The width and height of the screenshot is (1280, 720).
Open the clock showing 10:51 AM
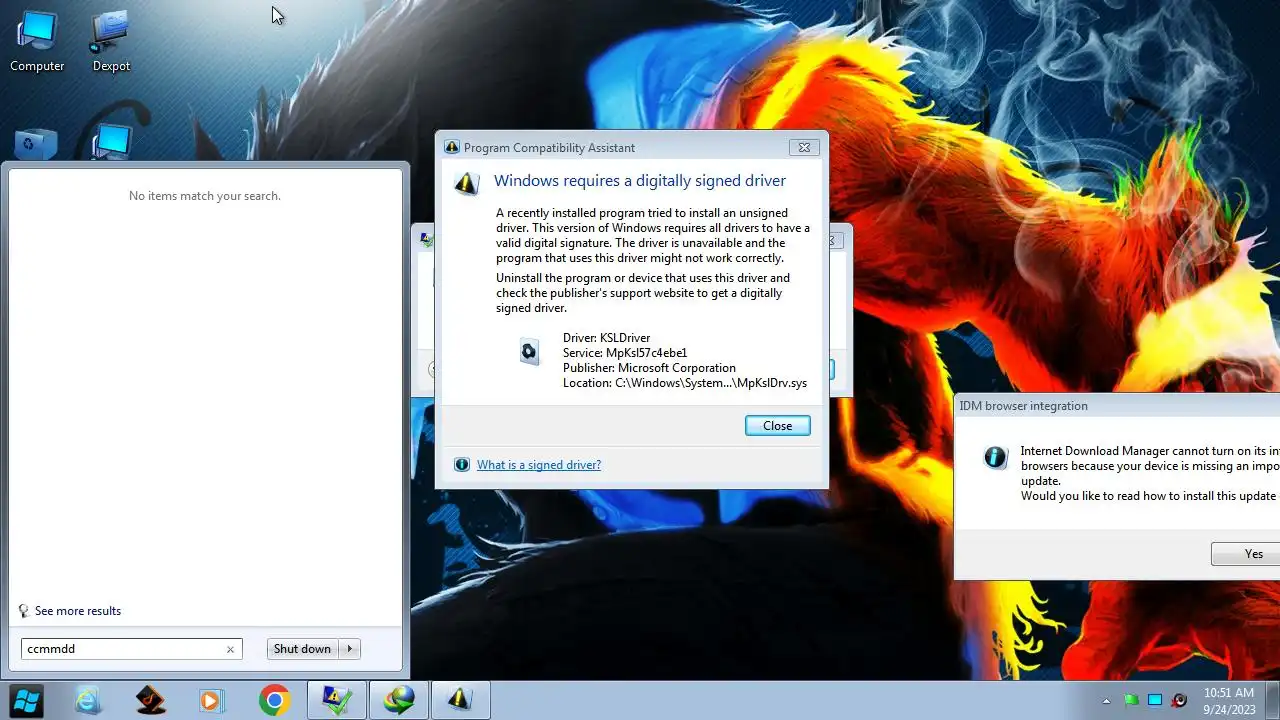click(x=1228, y=700)
